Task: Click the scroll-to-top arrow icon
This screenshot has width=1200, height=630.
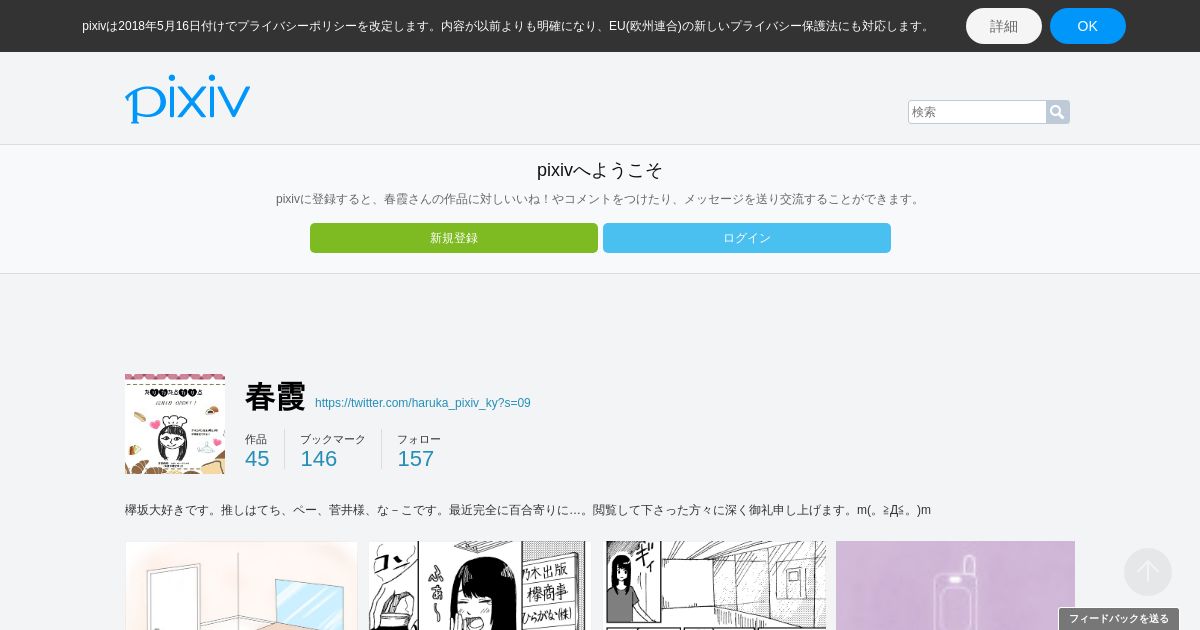Action: coord(1148,572)
